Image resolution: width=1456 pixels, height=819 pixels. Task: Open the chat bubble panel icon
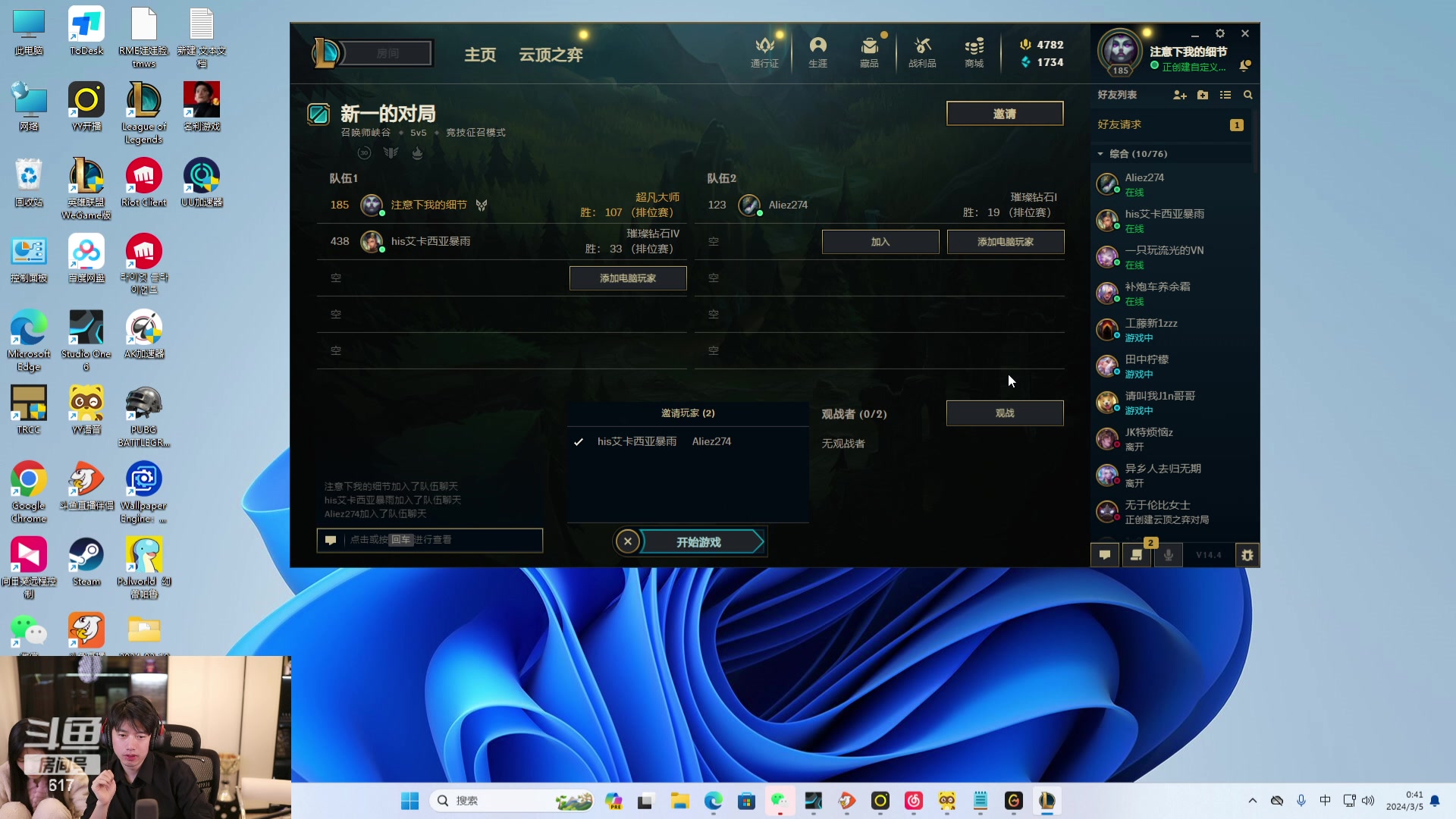[x=1105, y=555]
